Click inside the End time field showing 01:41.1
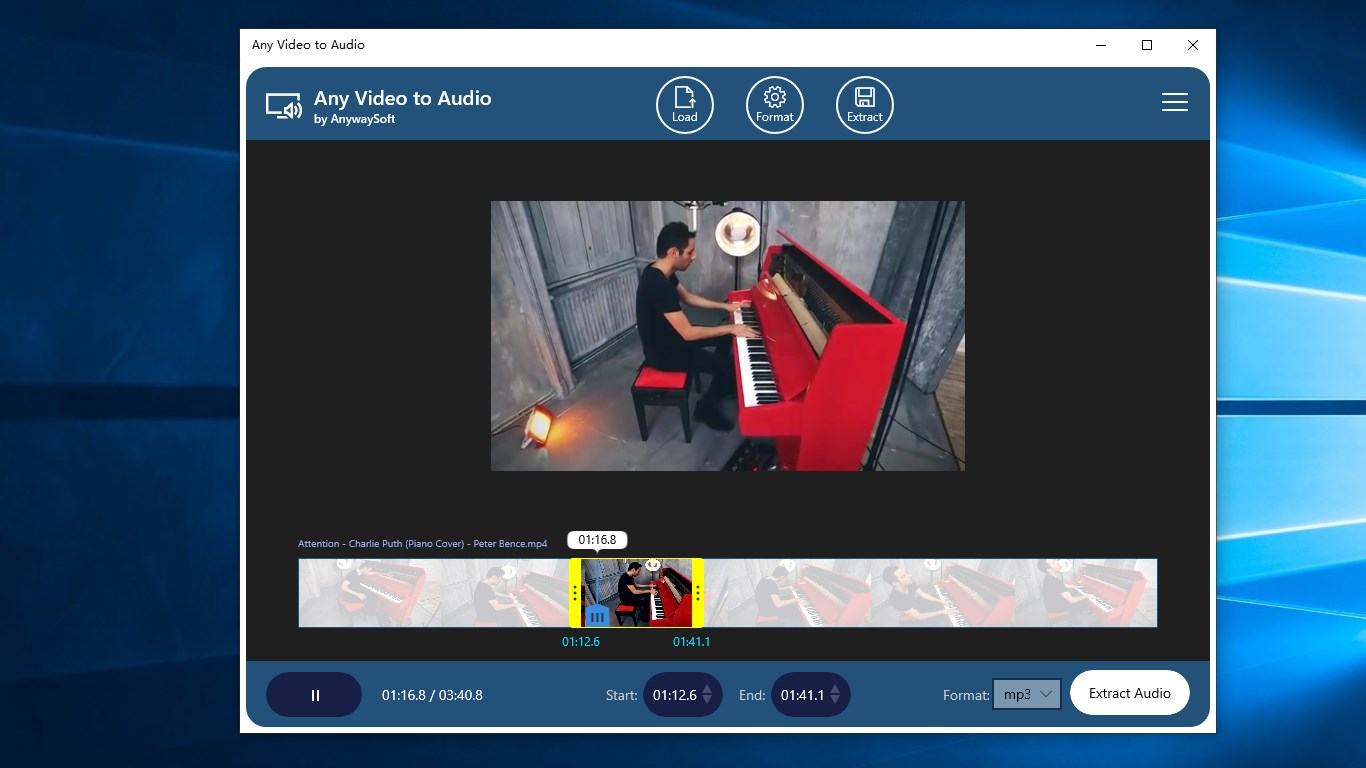This screenshot has width=1366, height=768. (801, 694)
